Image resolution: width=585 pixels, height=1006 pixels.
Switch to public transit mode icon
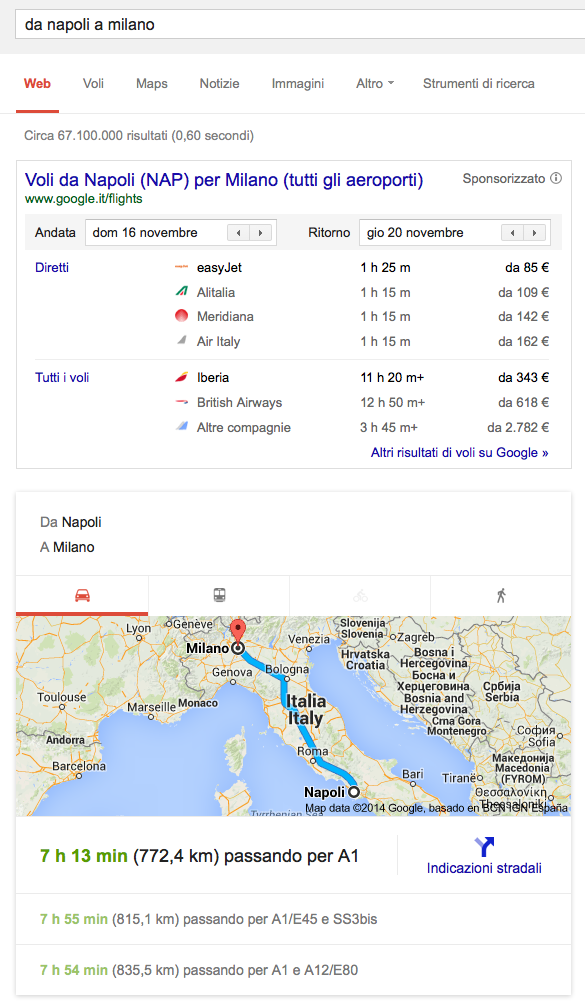pos(219,595)
